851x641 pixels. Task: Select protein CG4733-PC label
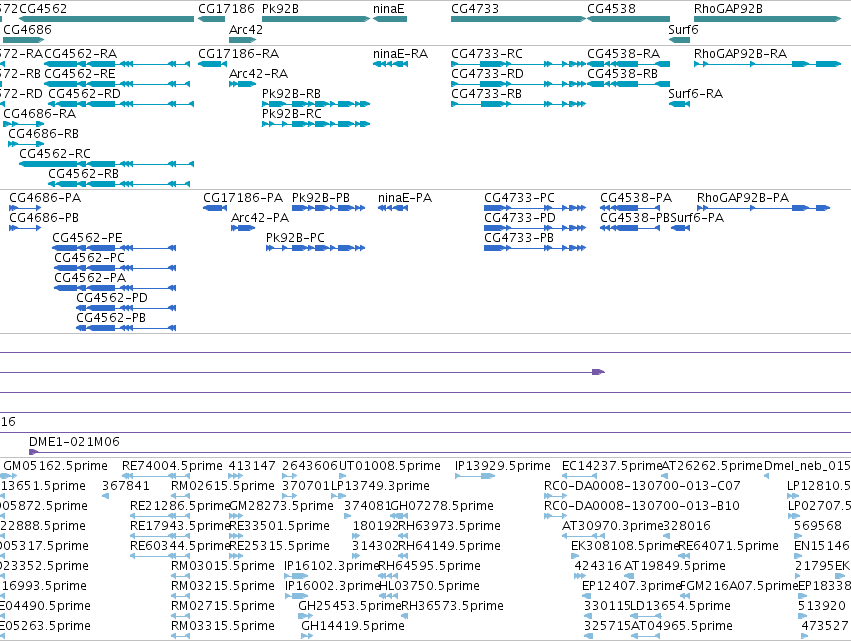(519, 198)
